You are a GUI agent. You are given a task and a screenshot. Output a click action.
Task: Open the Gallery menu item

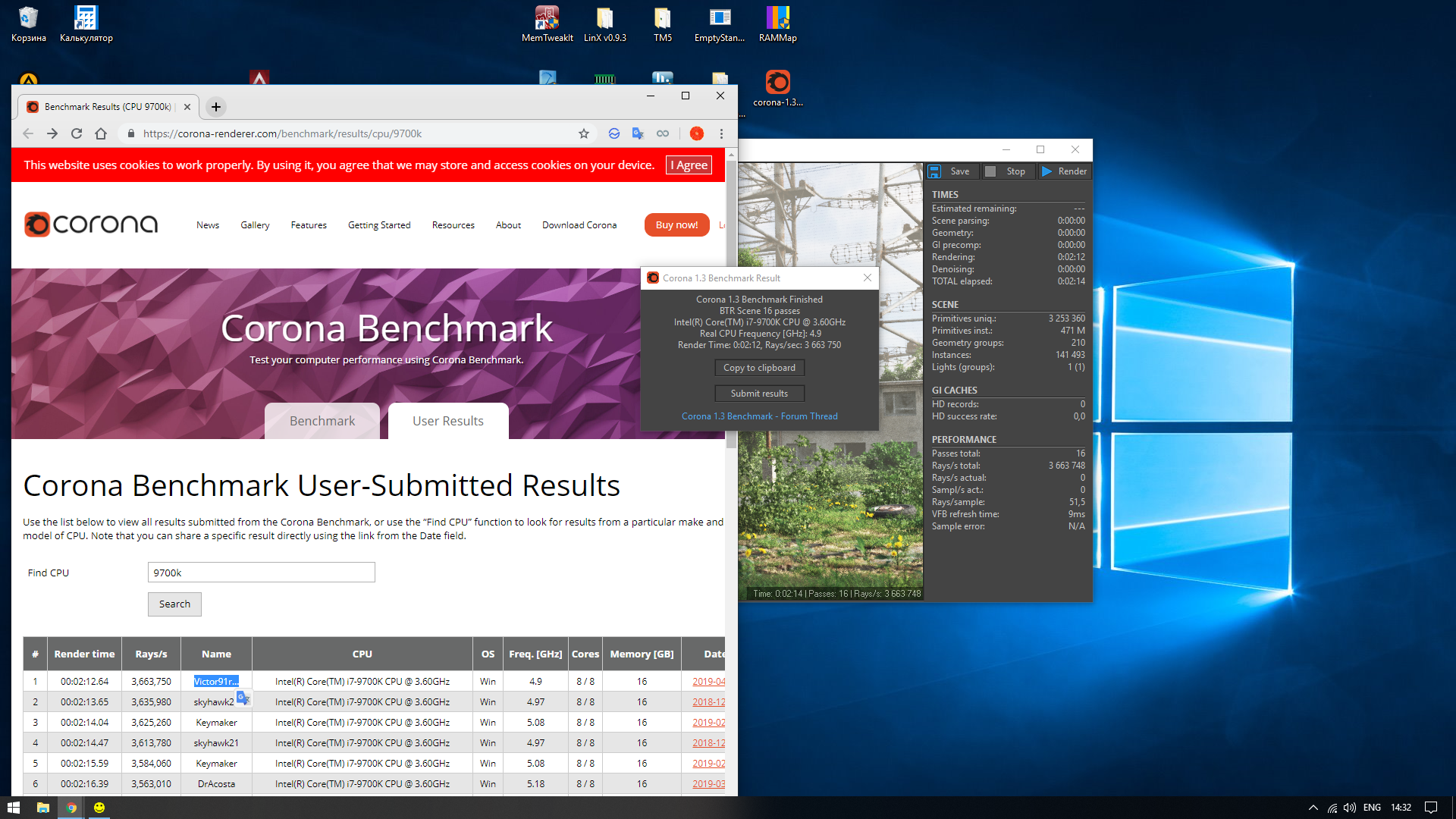255,225
